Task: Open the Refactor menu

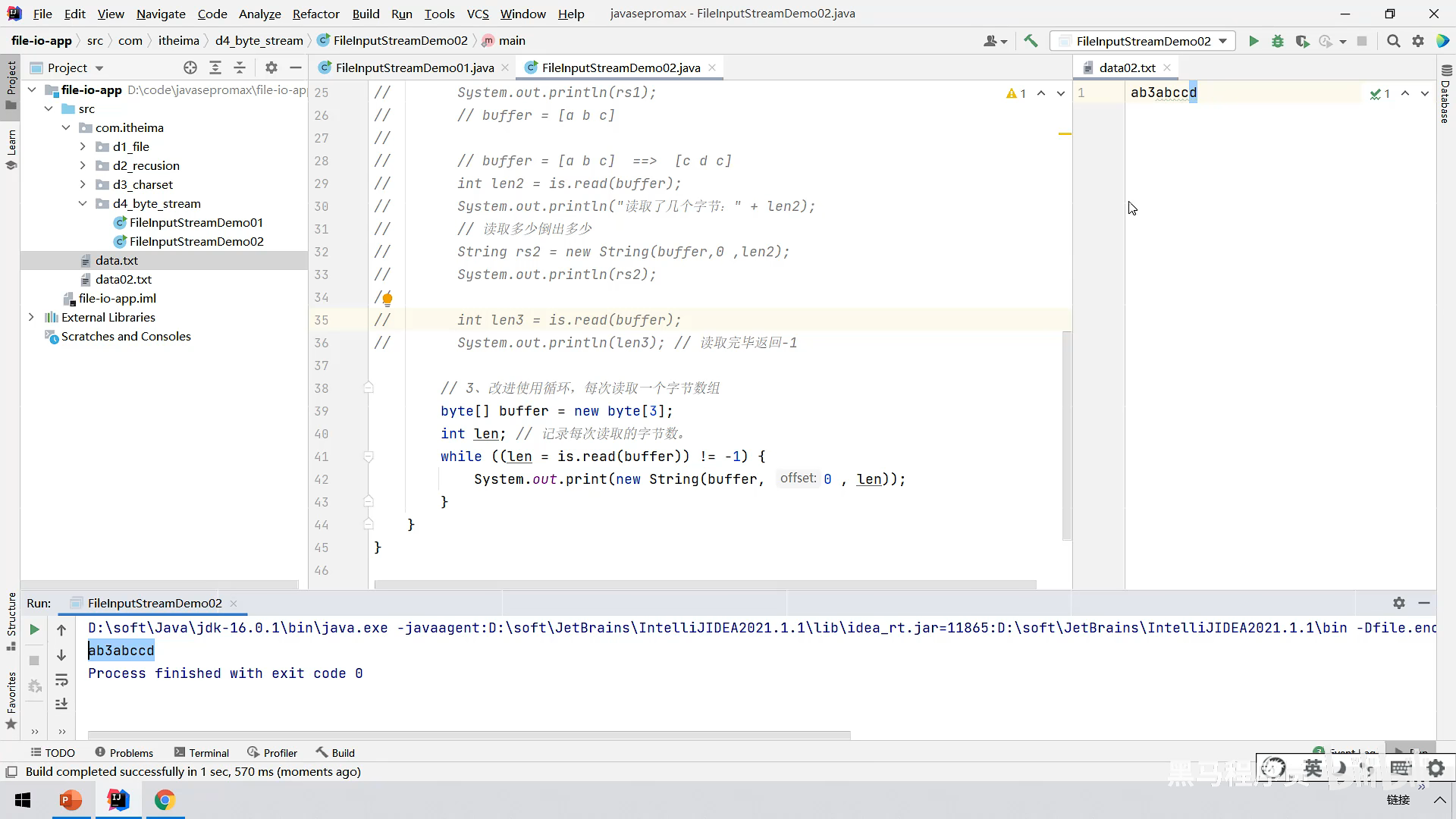Action: tap(315, 14)
